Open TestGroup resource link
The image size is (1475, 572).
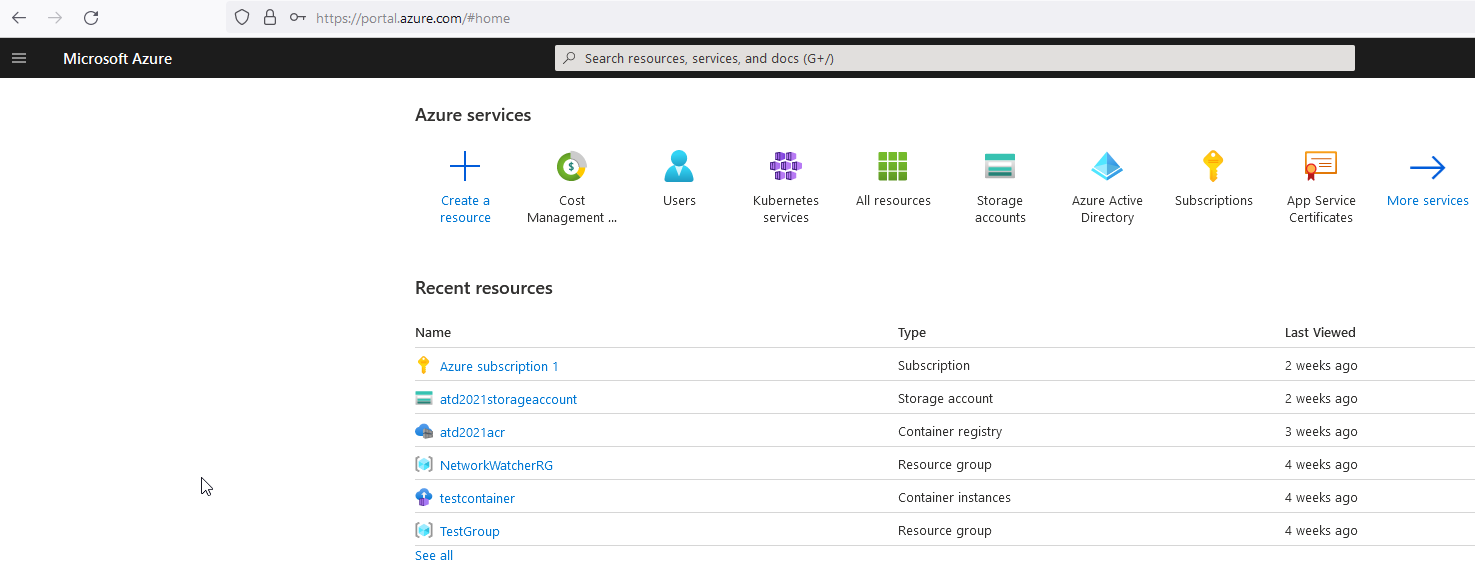click(x=469, y=531)
